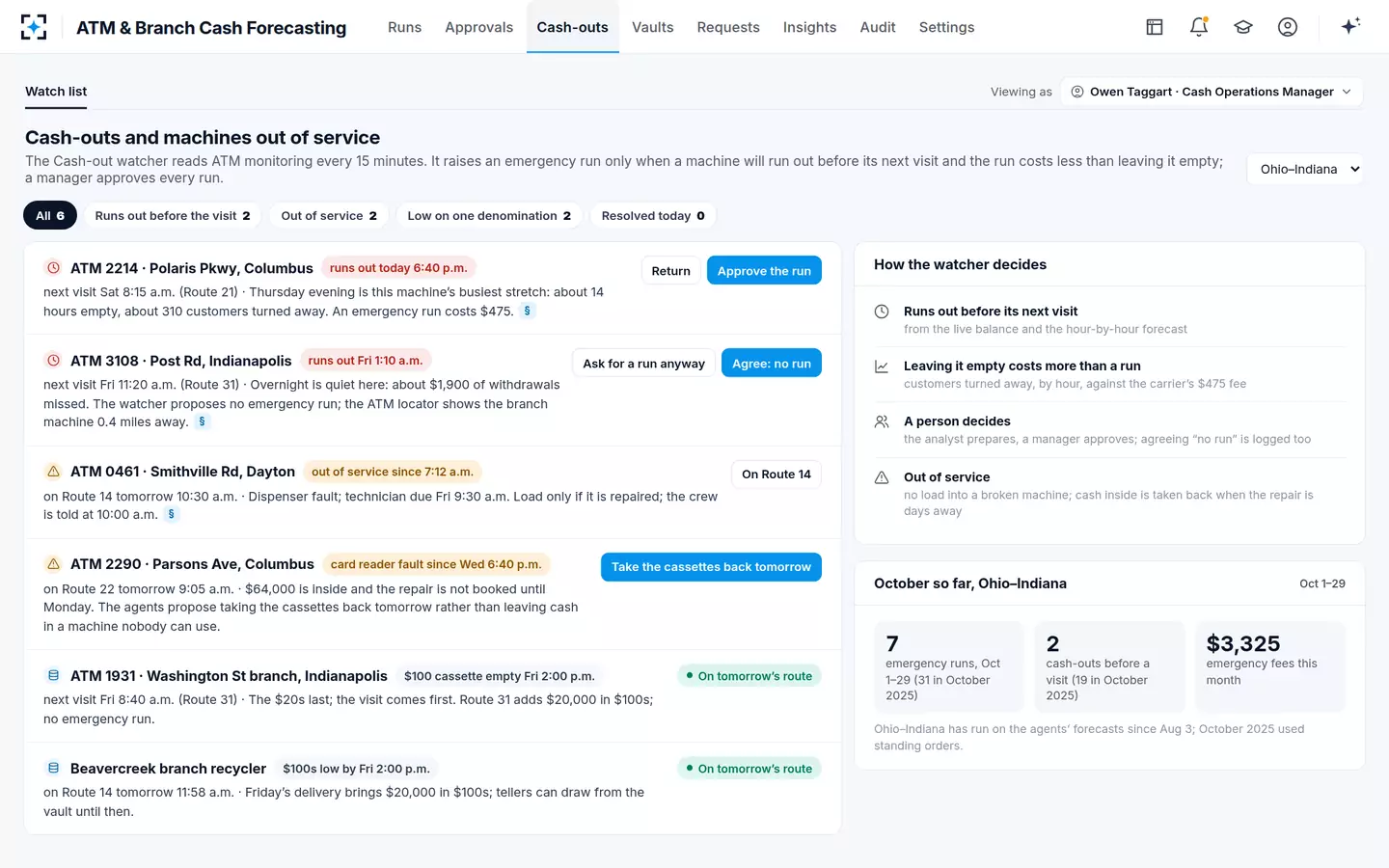This screenshot has width=1389, height=868.
Task: Select the Resolved today filter
Action: click(653, 216)
